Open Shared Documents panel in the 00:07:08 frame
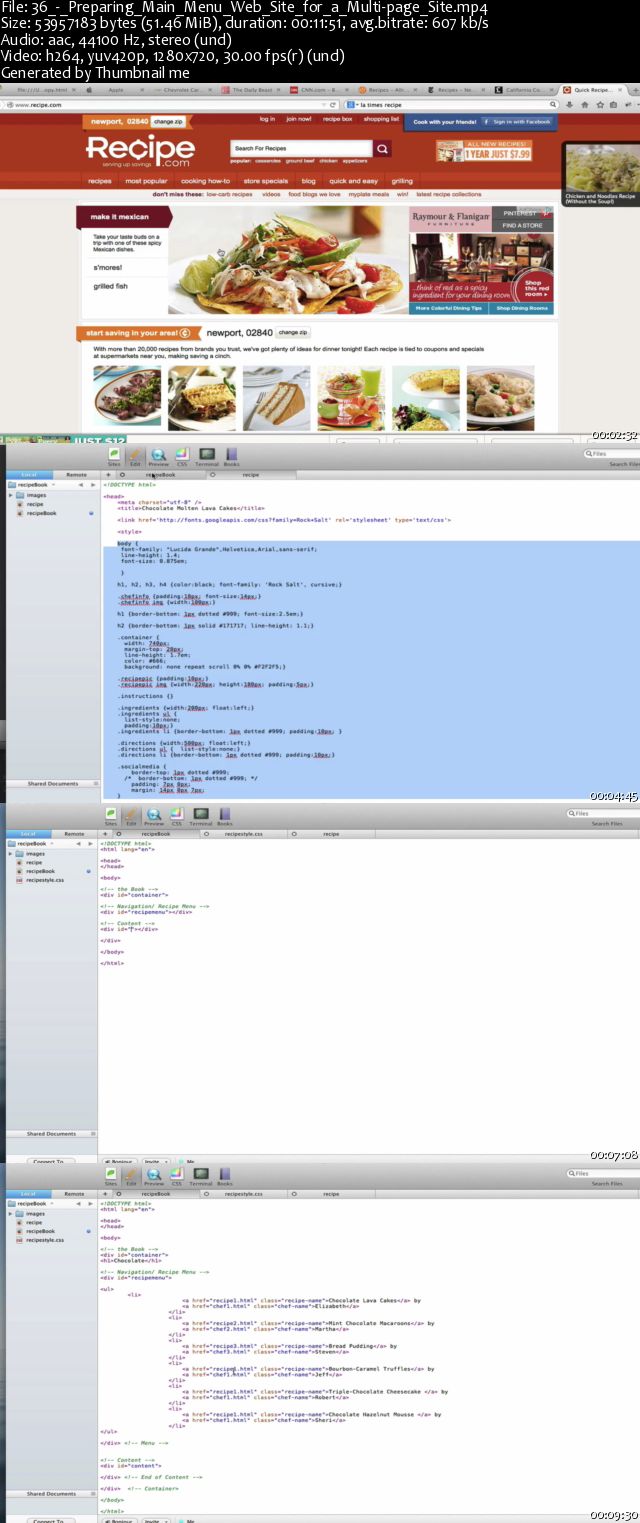 51,1134
